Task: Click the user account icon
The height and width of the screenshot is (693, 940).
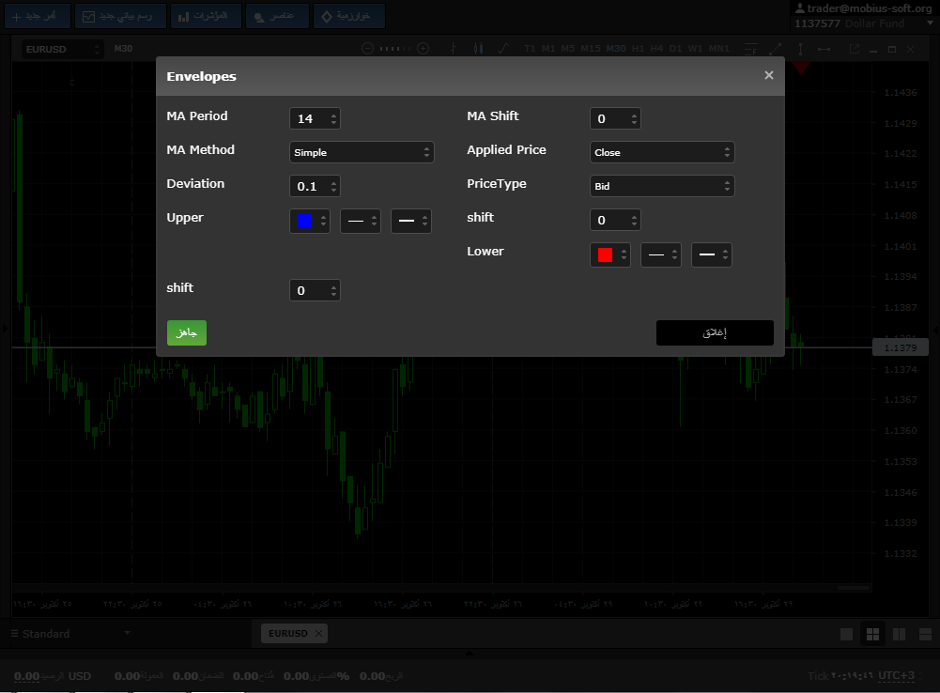Action: tap(800, 8)
